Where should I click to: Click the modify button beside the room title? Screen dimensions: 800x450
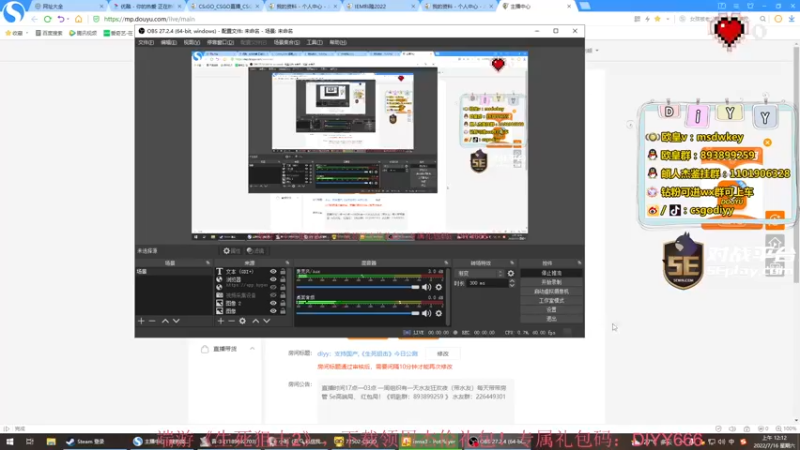click(x=442, y=354)
